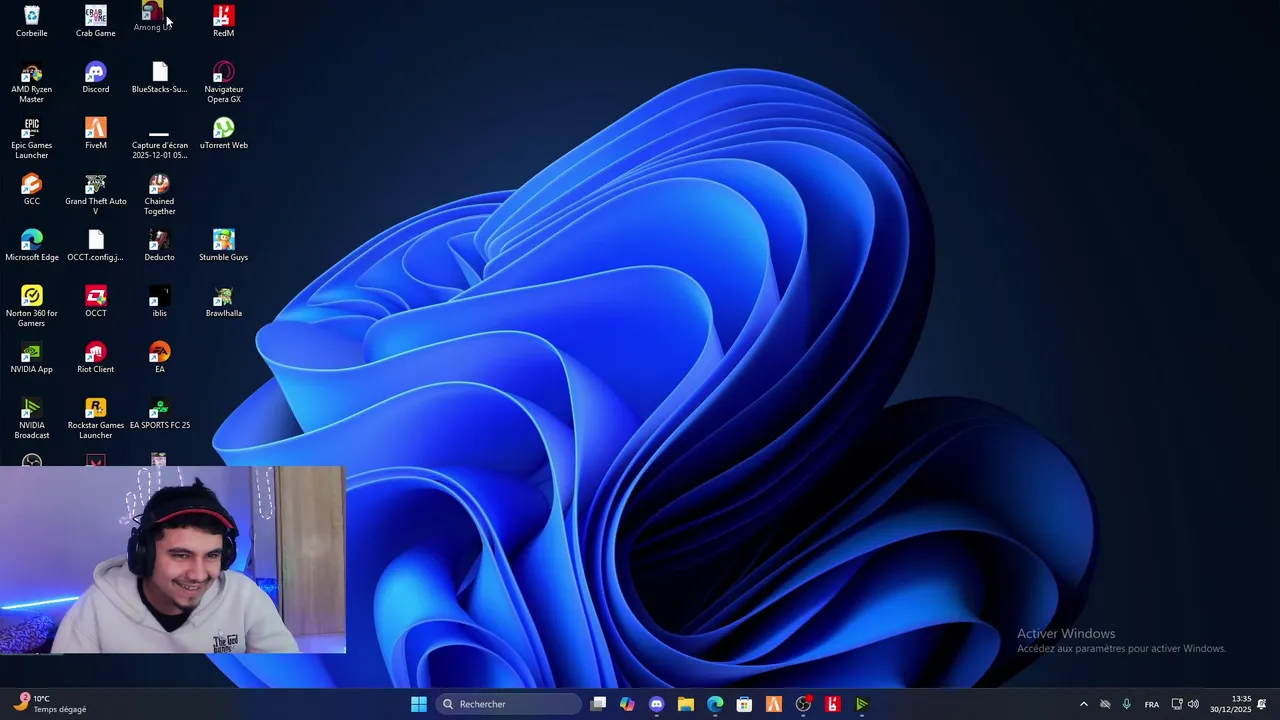Select the Discord desktop shortcut
This screenshot has height=720, width=1280.
[96, 78]
